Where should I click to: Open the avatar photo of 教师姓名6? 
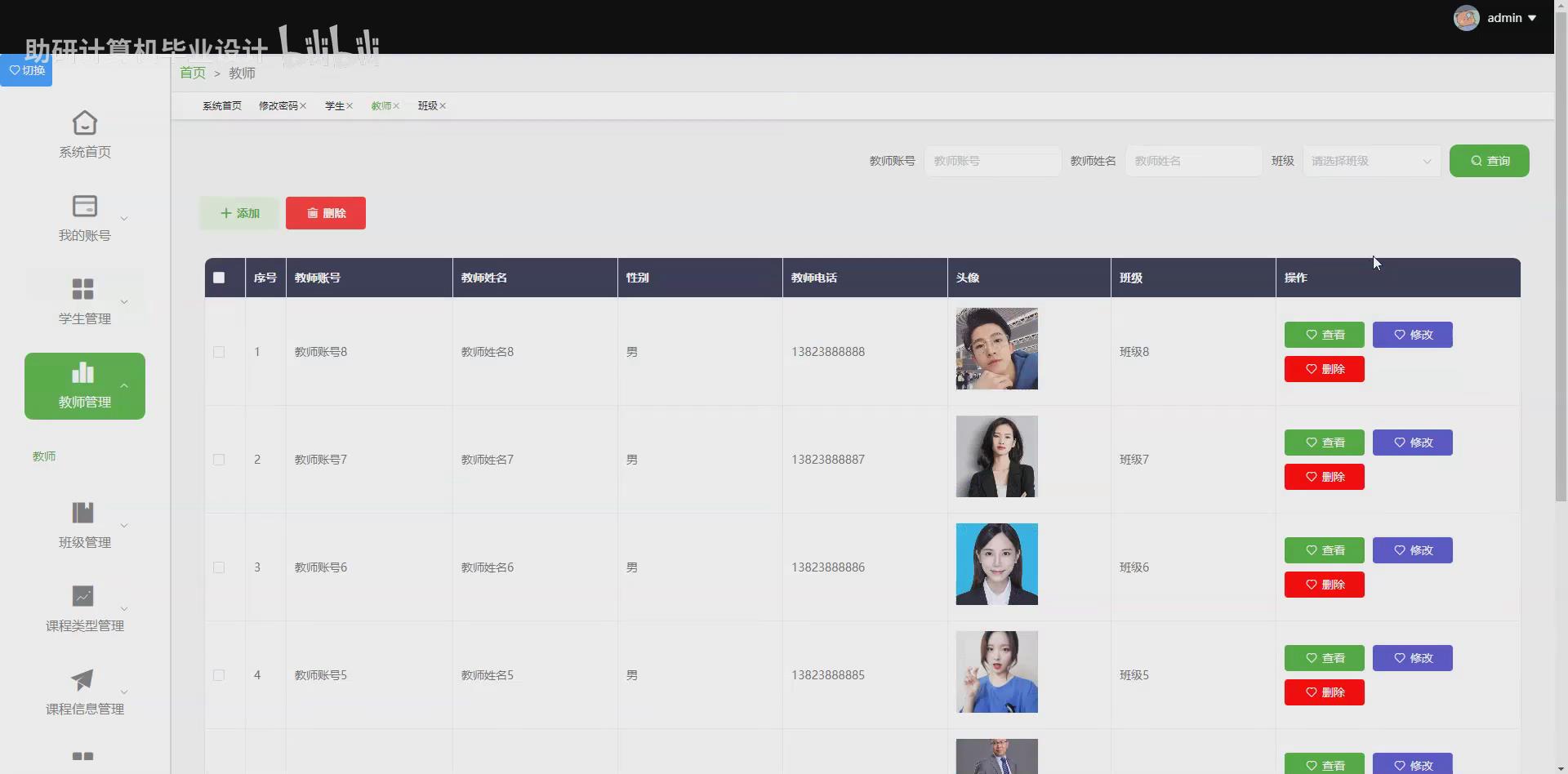tap(997, 564)
